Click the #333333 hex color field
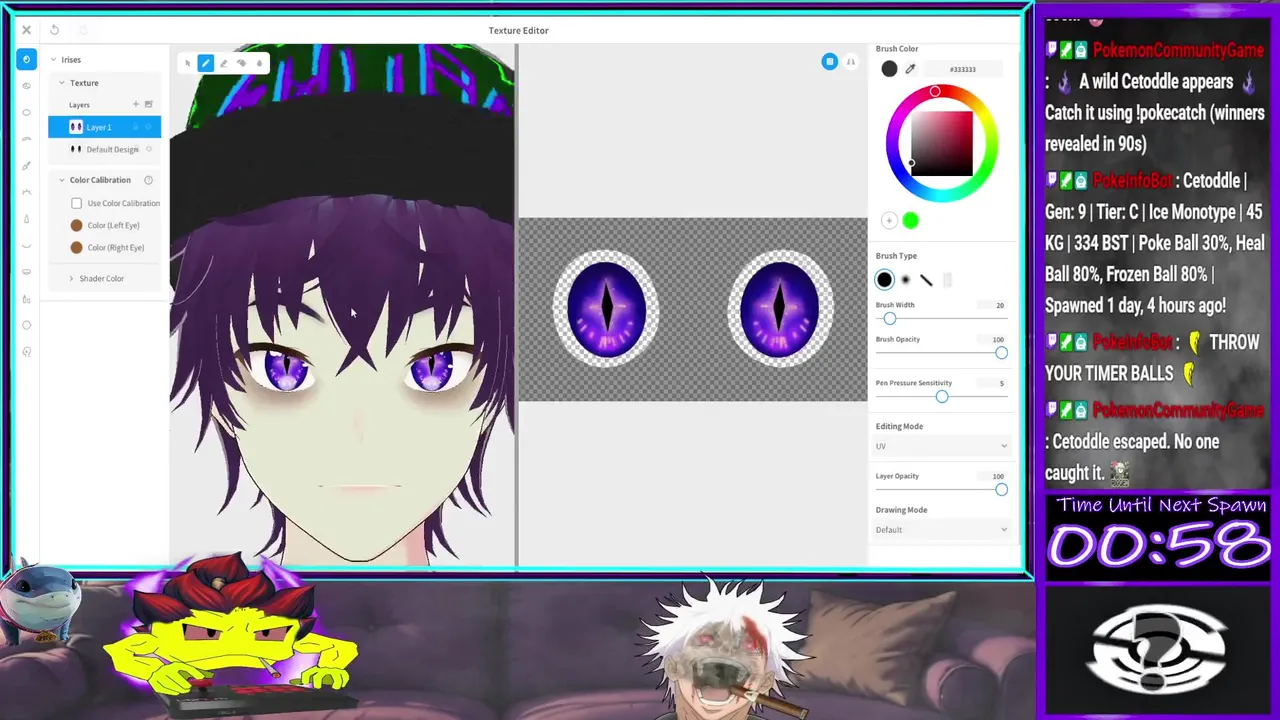 point(963,69)
